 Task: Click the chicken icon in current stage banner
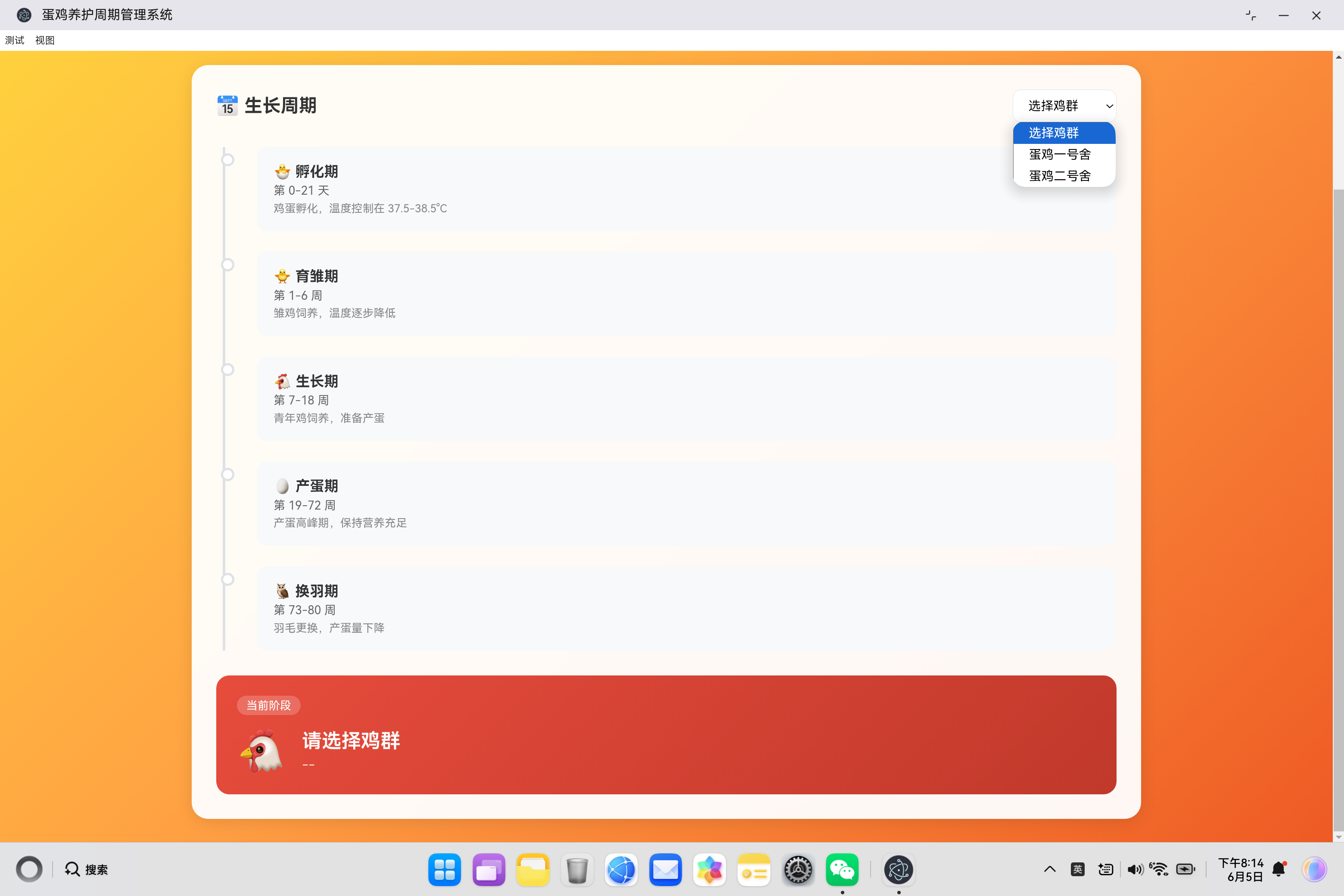[262, 750]
